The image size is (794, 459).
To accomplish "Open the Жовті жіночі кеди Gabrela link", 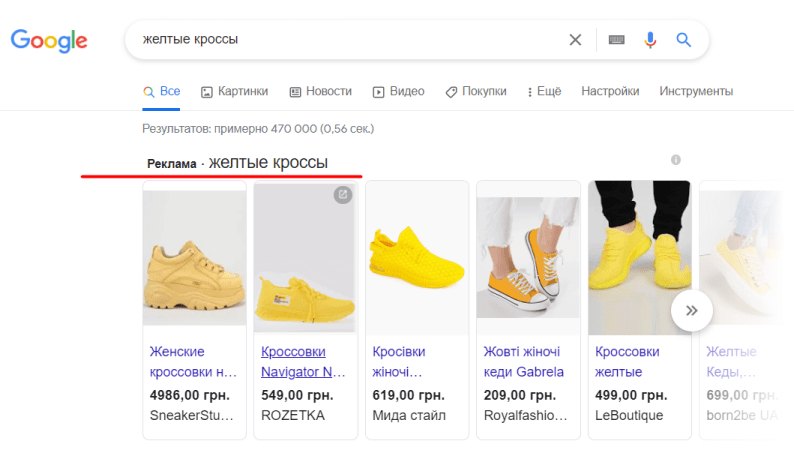I will pyautogui.click(x=523, y=362).
